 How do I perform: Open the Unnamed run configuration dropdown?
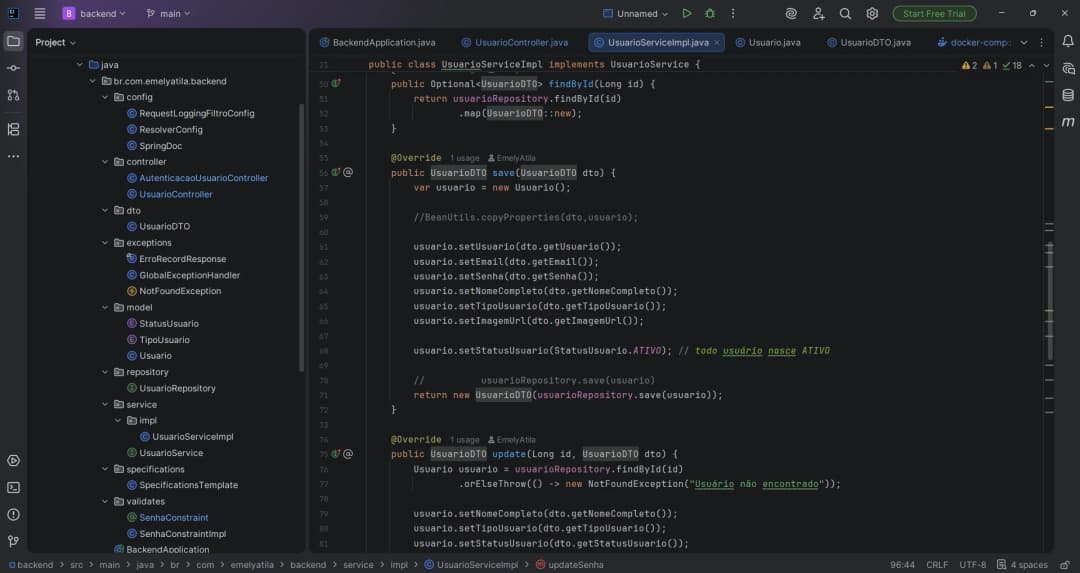point(635,13)
